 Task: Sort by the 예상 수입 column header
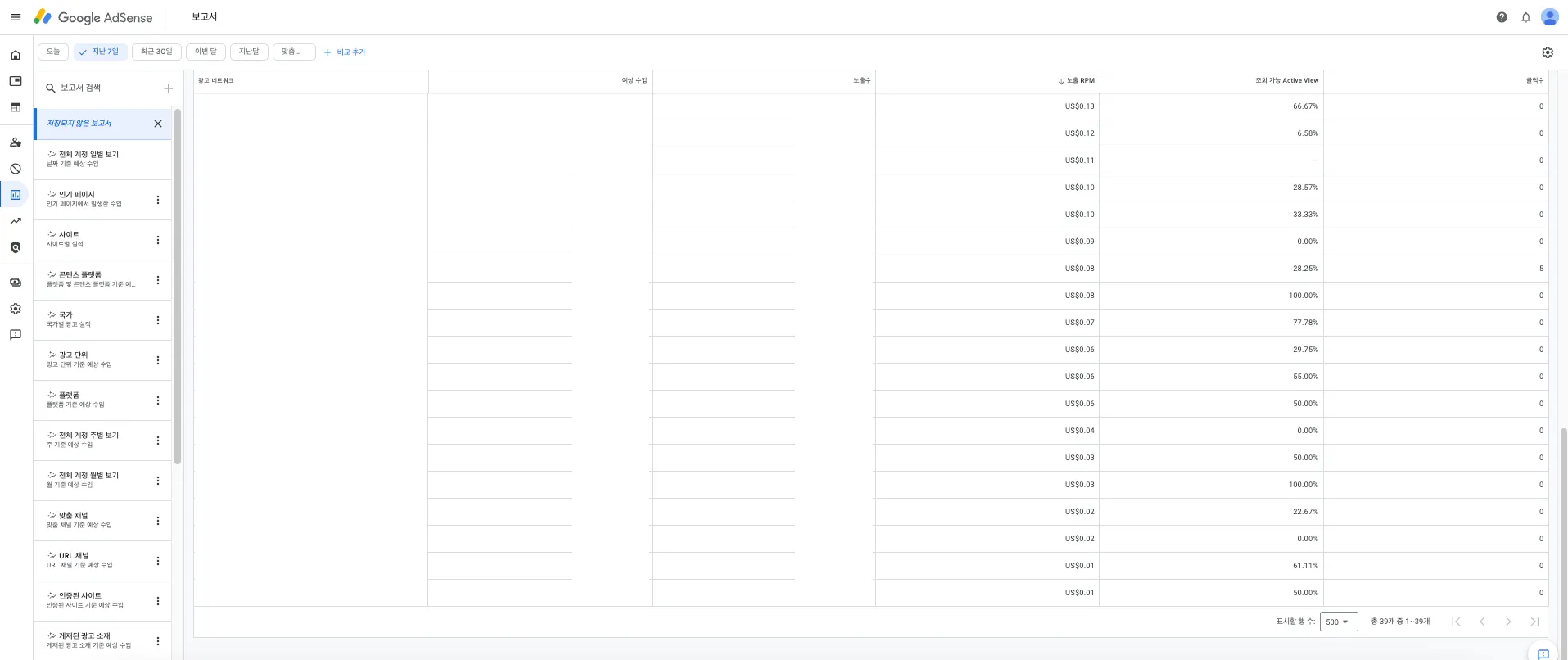[635, 81]
